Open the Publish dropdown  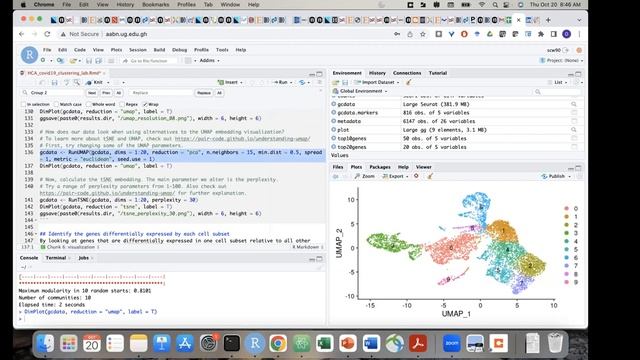click(x=556, y=176)
